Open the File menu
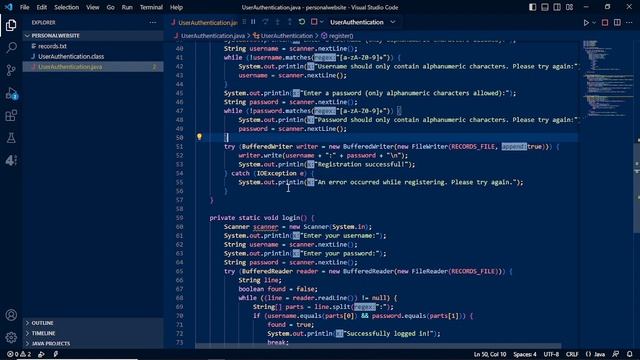Viewport: 640px width, 360px height. pyautogui.click(x=24, y=7)
